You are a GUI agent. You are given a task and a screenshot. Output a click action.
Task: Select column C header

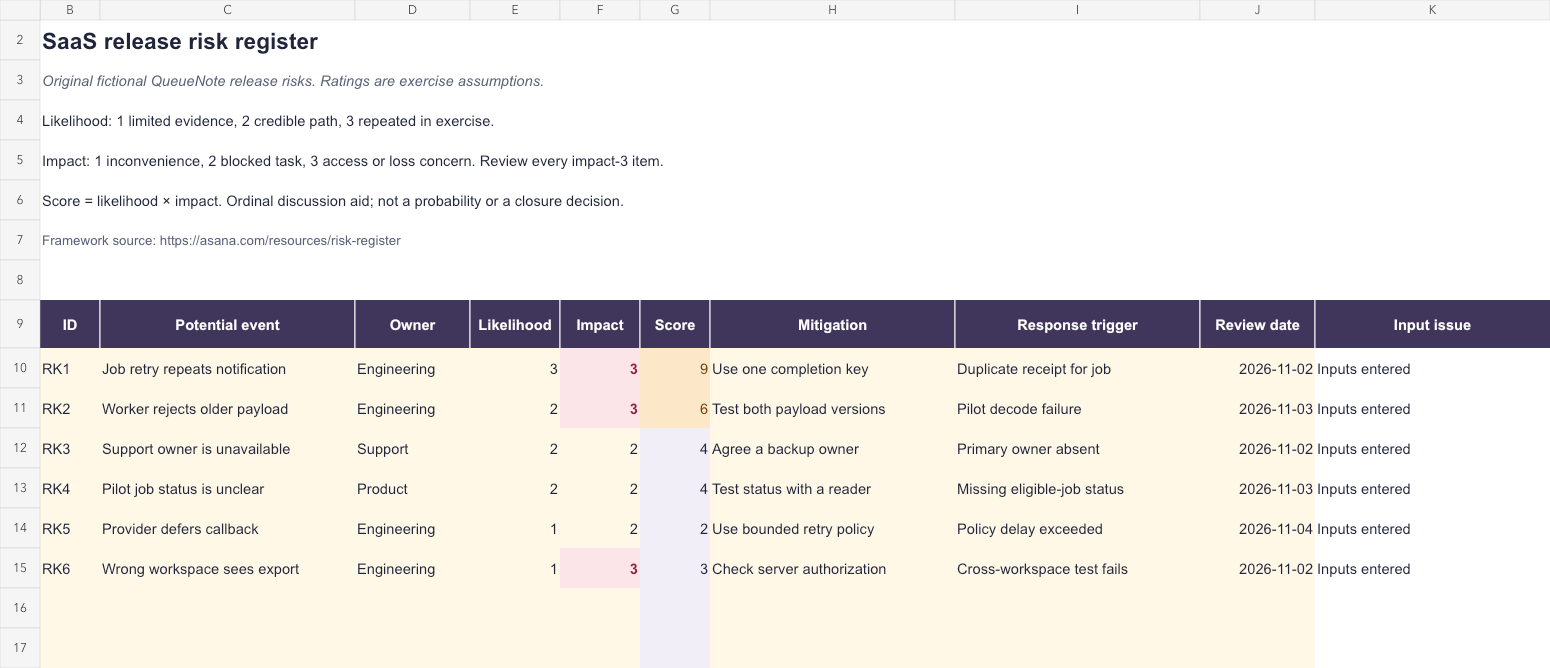(227, 9)
